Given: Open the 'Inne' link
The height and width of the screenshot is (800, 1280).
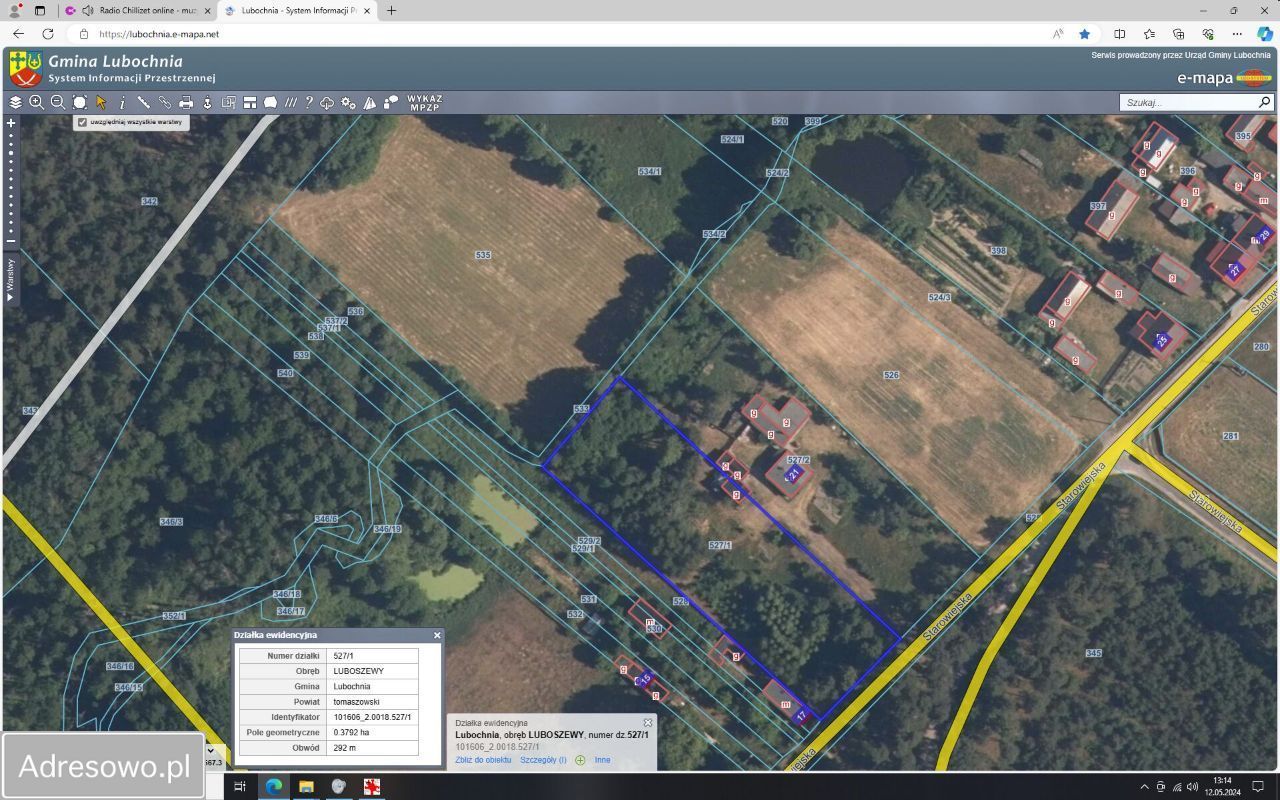Looking at the screenshot, I should 602,760.
